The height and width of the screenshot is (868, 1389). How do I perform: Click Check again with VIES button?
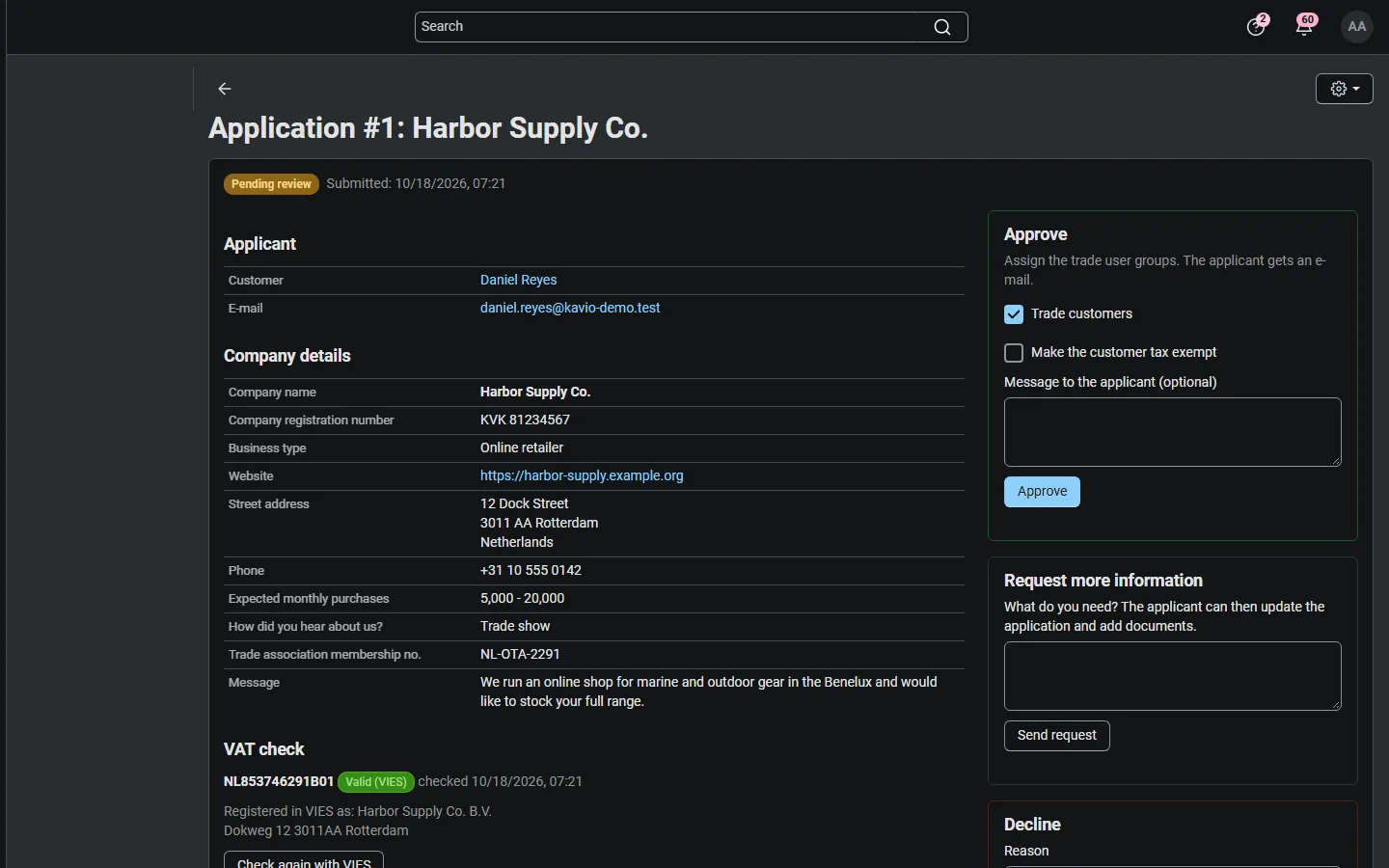304,860
